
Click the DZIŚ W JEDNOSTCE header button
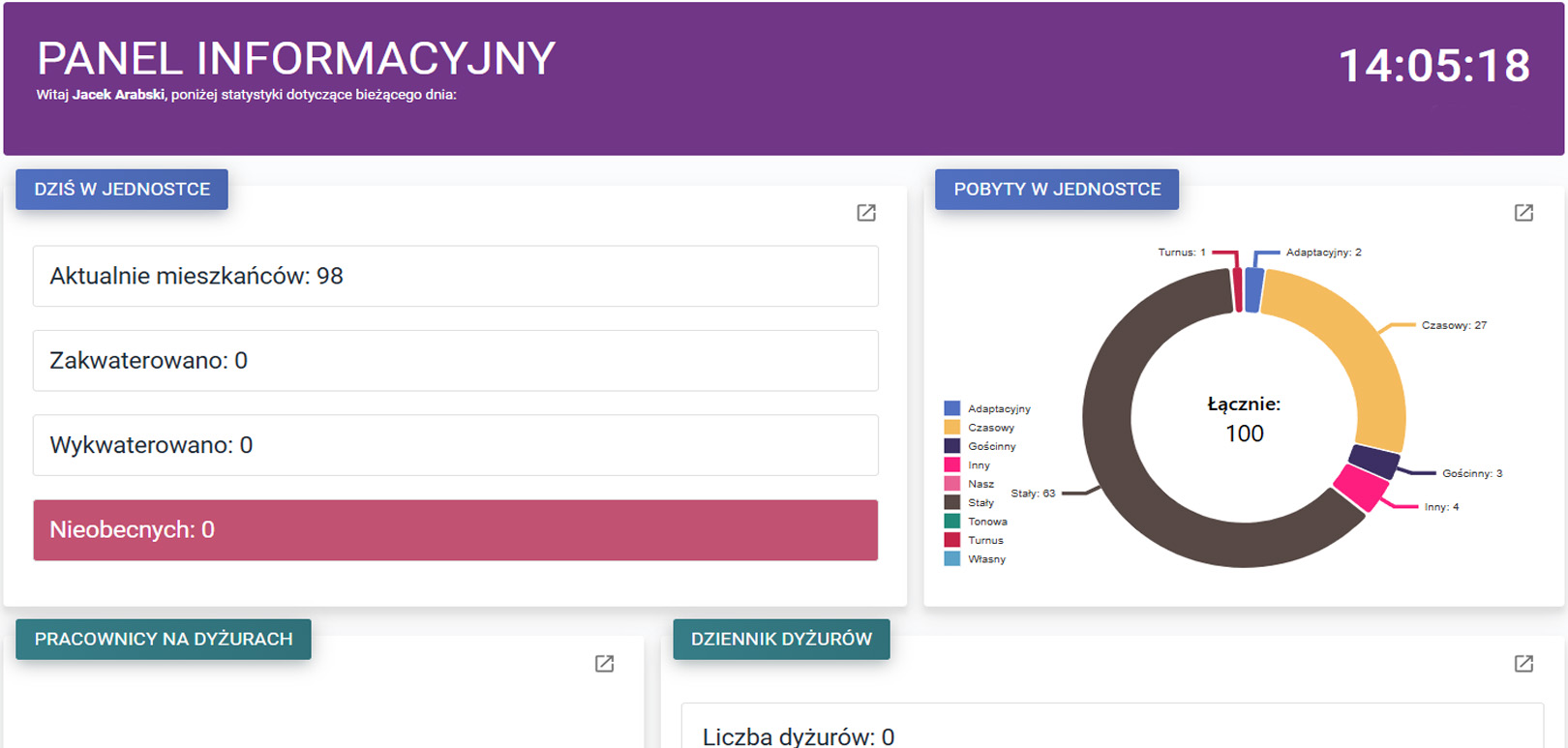tap(122, 190)
